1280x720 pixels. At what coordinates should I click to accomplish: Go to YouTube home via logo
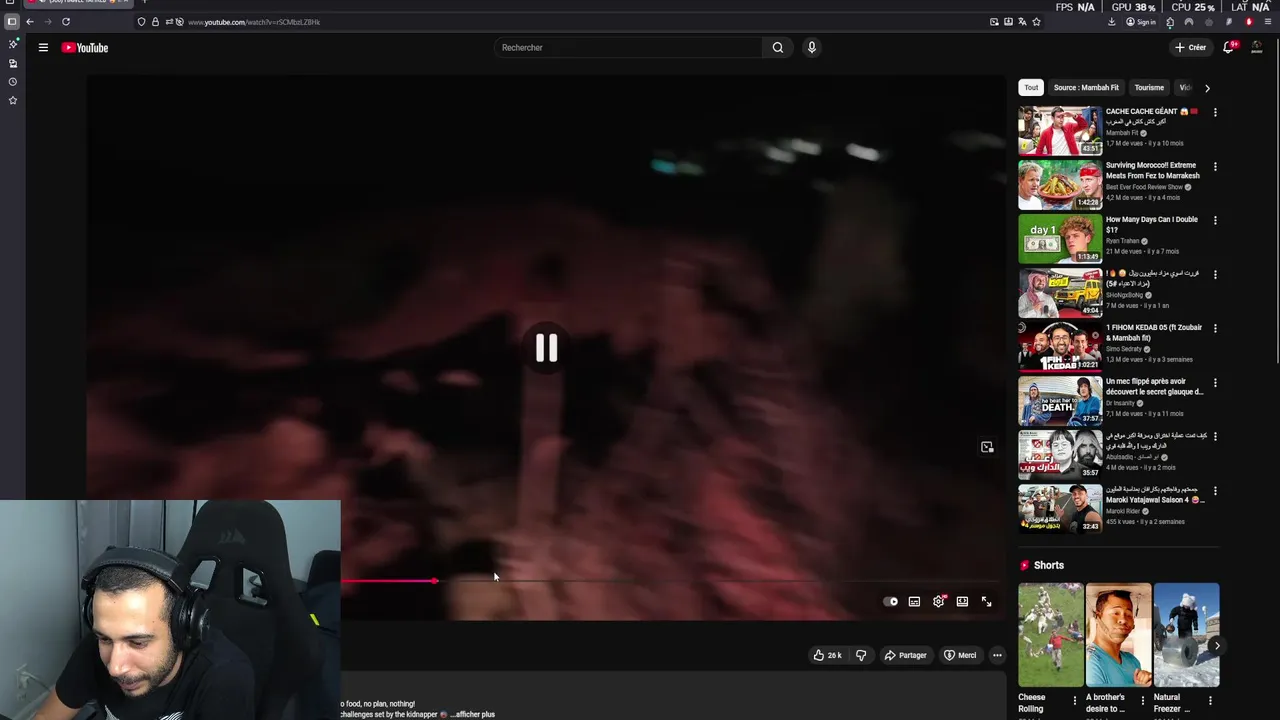(x=85, y=47)
